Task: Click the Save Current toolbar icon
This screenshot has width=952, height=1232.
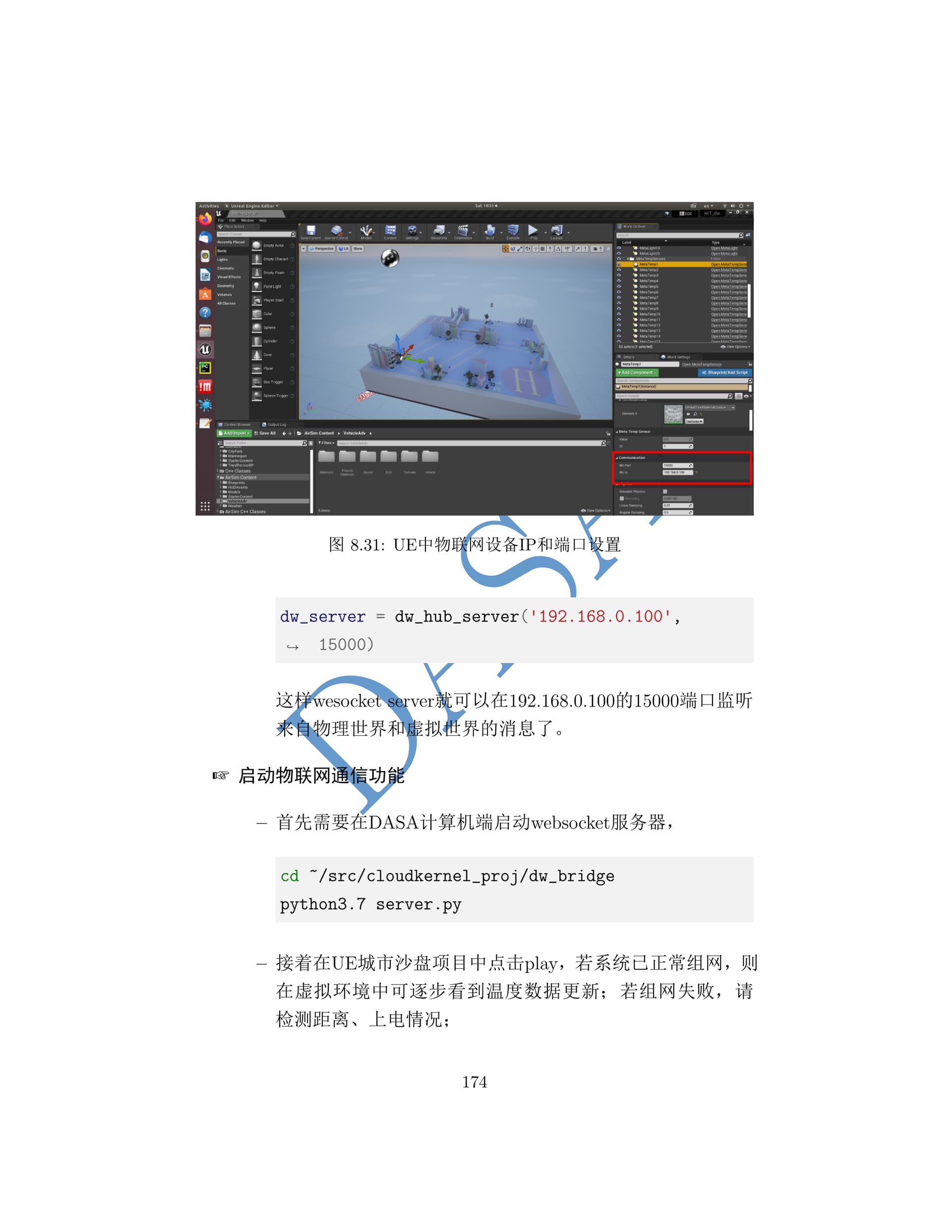Action: pos(310,231)
